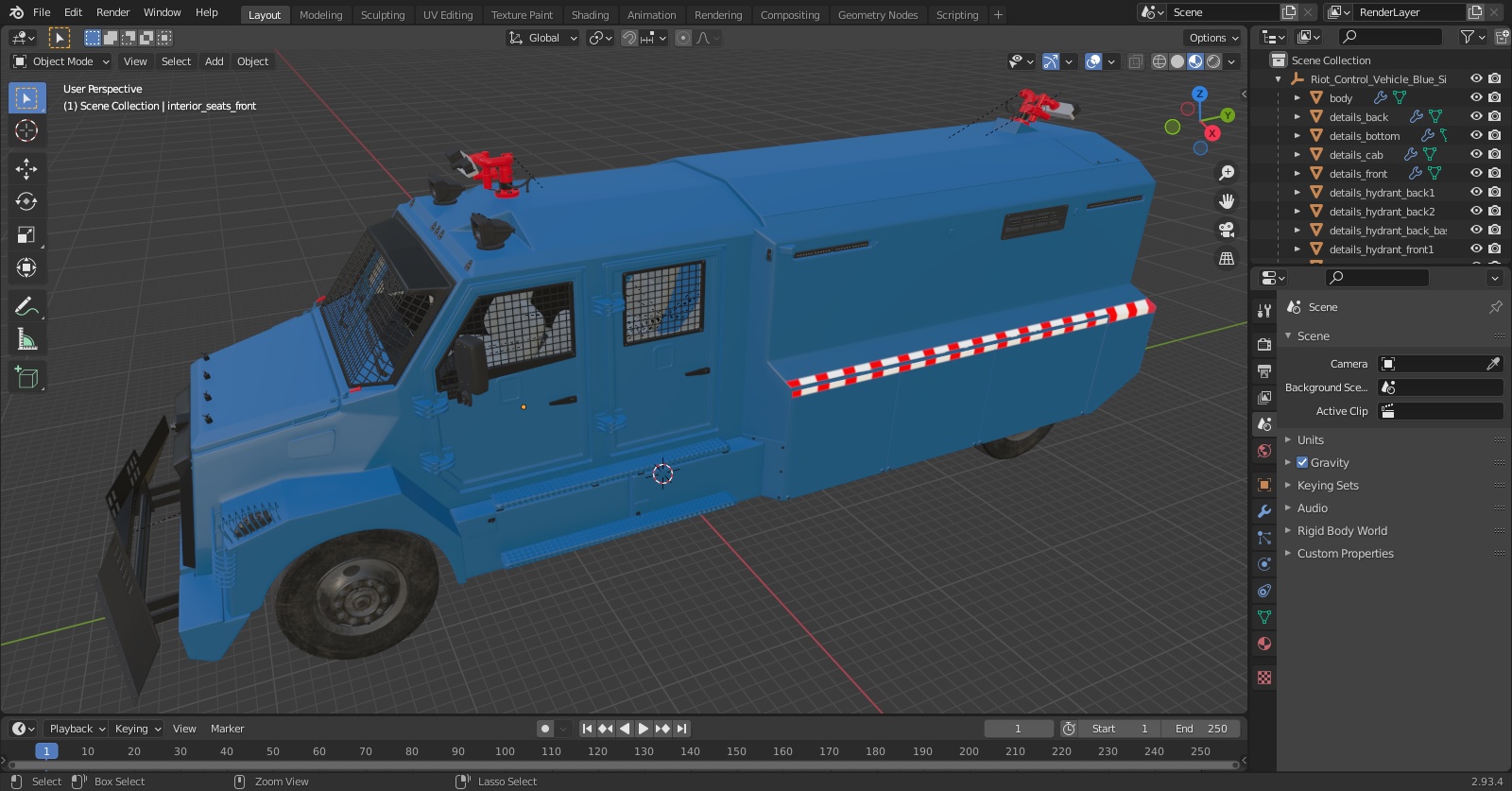The image size is (1512, 791).
Task: Switch to rendered viewport shading
Action: 1213,61
